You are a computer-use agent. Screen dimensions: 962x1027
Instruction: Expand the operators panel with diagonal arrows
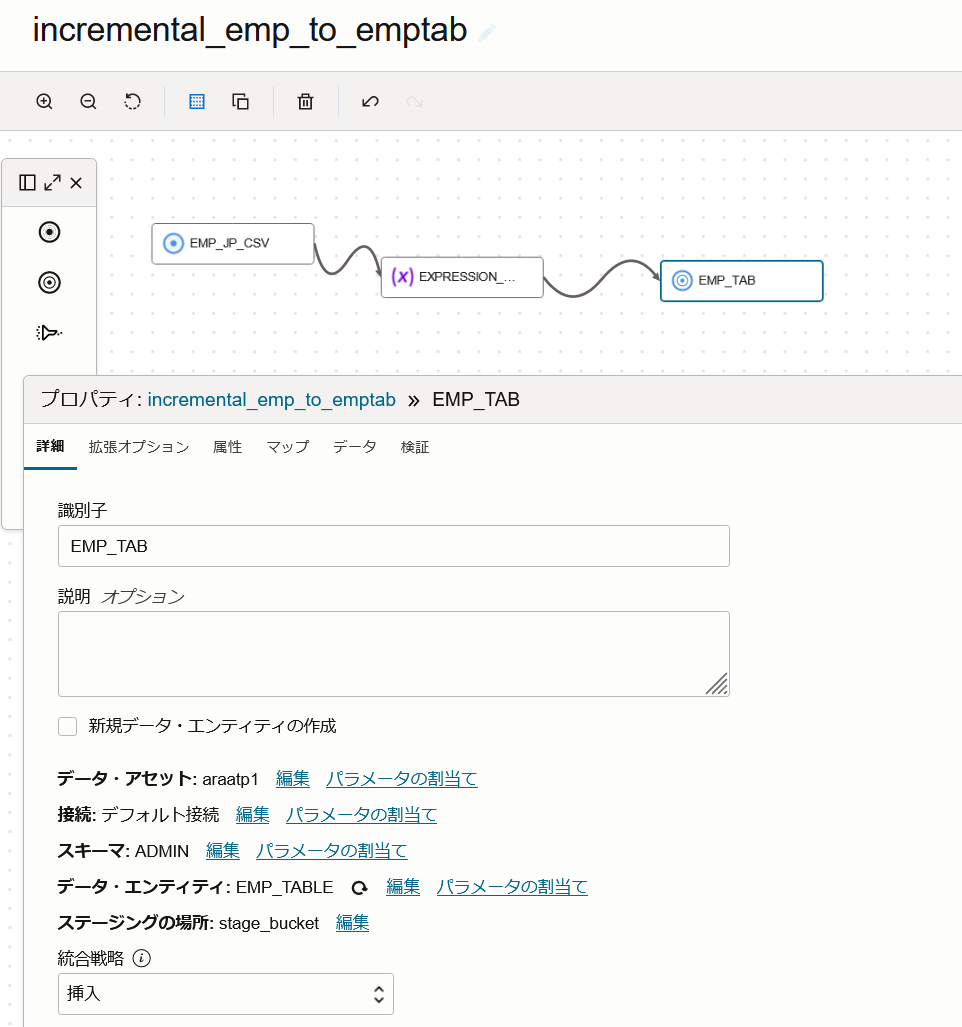tap(52, 183)
